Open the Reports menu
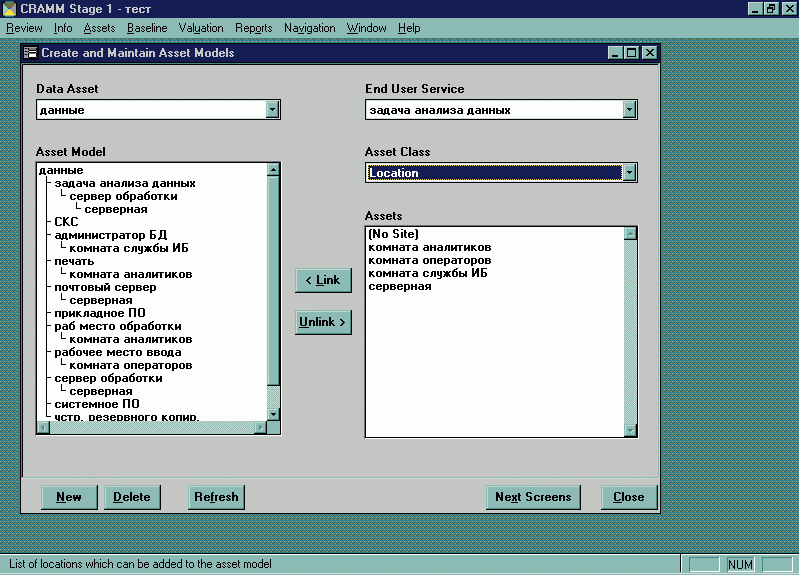 click(253, 28)
